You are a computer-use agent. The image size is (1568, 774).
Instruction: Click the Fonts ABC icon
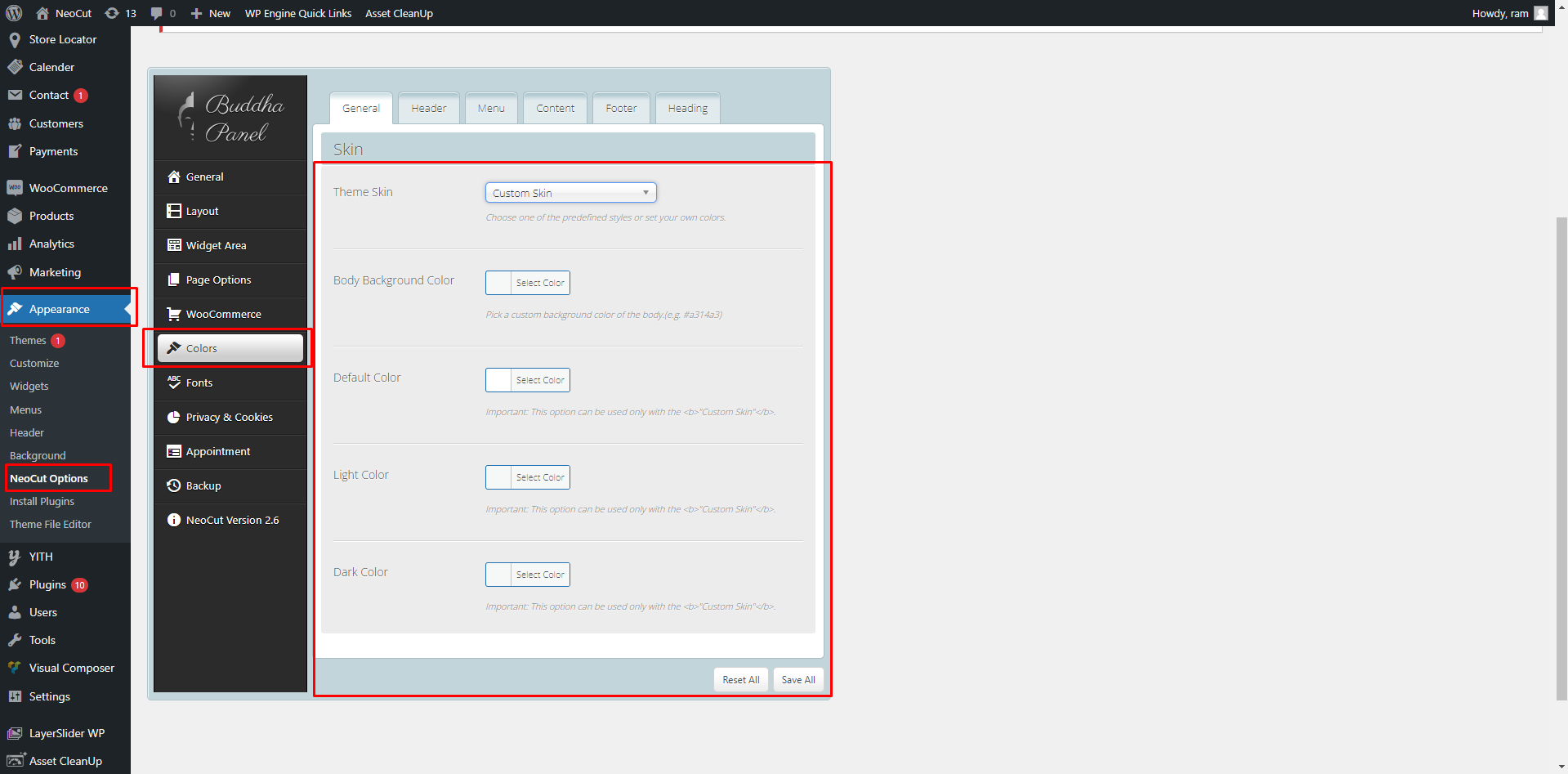(173, 383)
